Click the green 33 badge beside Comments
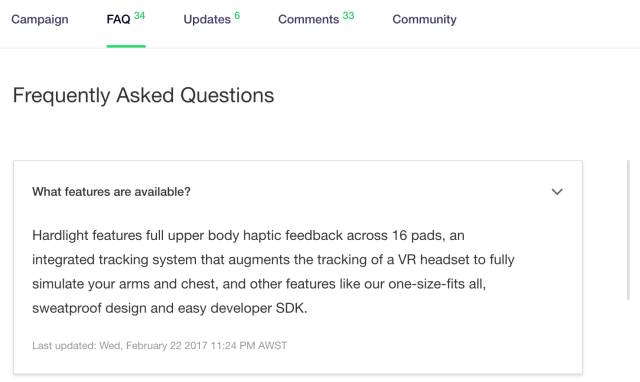This screenshot has height=382, width=640. pos(348,16)
